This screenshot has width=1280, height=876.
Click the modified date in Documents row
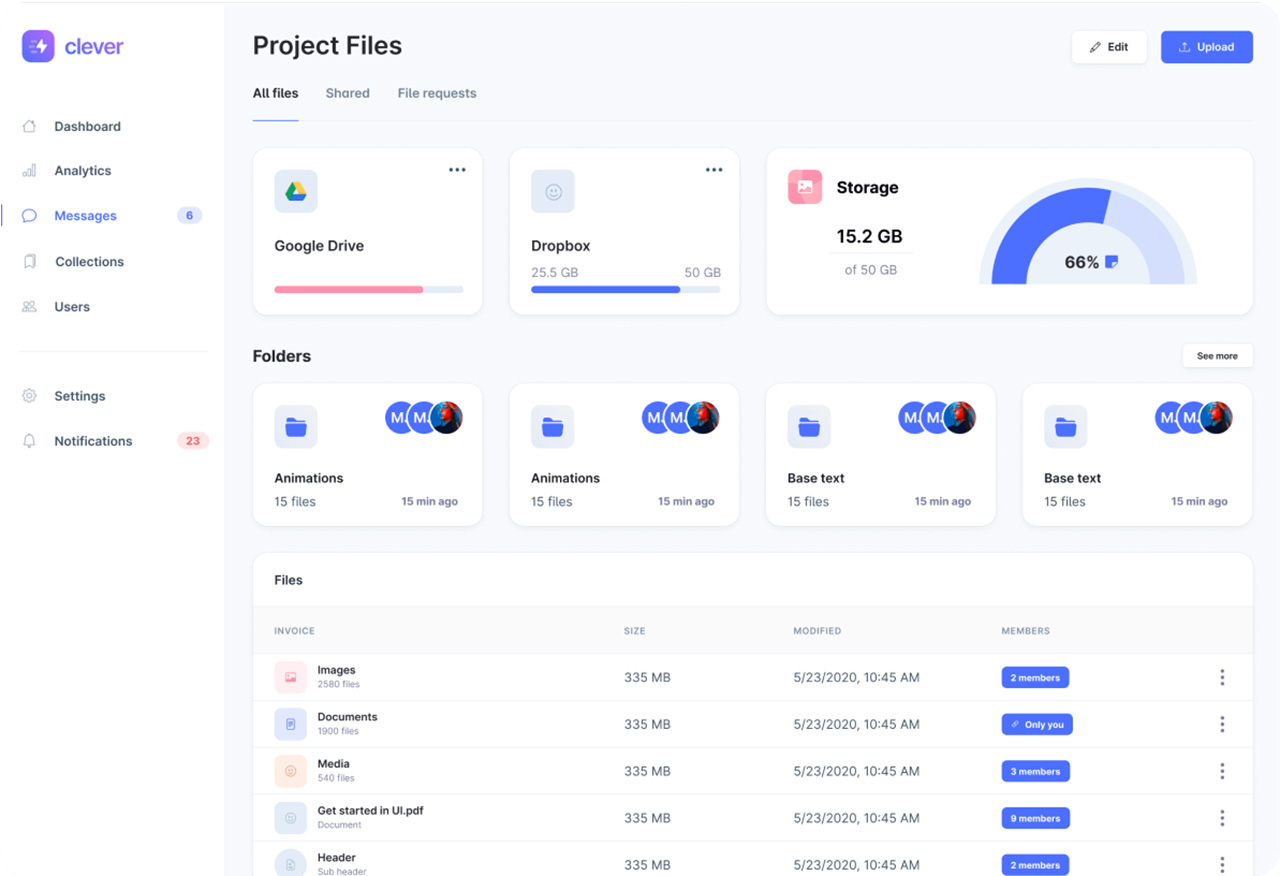coord(856,724)
